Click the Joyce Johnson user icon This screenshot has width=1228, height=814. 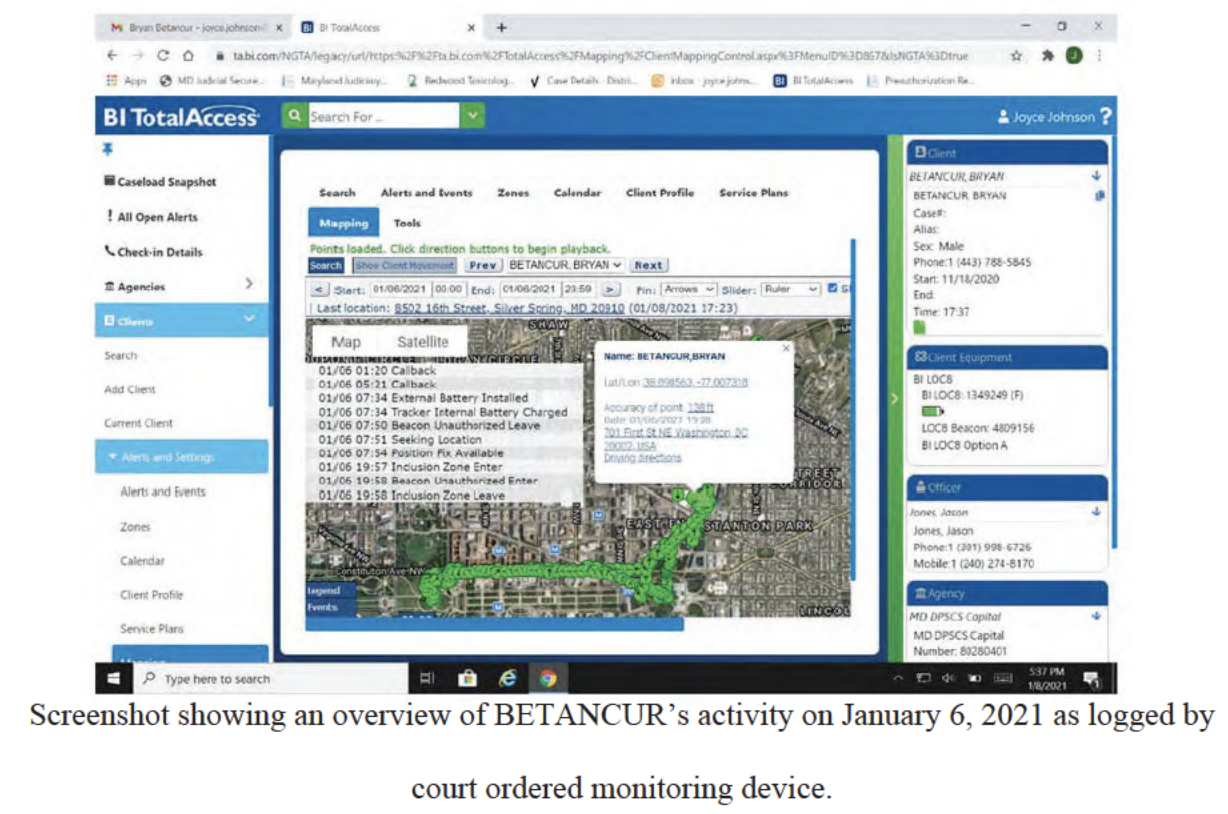point(1003,117)
